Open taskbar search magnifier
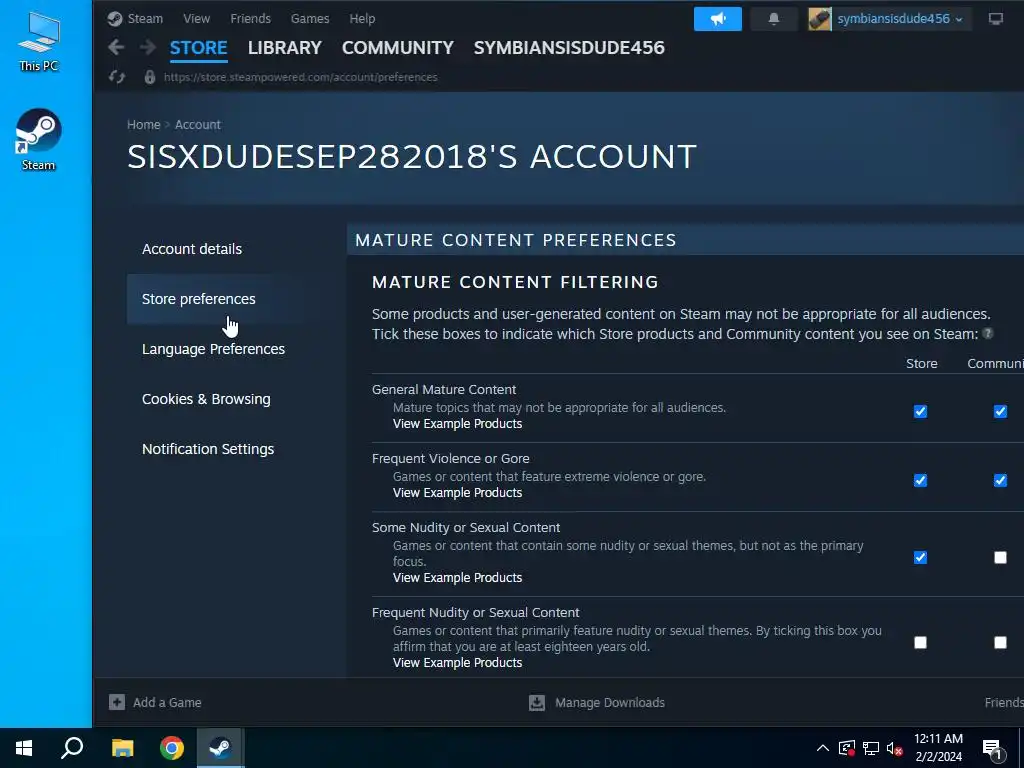Screen dimensions: 1024x768 pyautogui.click(x=72, y=748)
